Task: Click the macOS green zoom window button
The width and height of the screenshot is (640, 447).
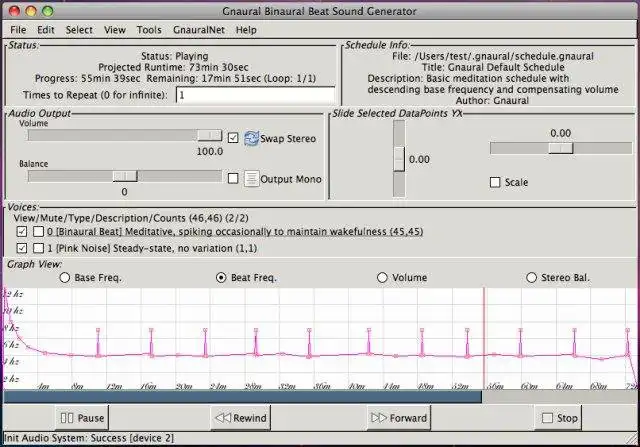Action: pos(48,11)
